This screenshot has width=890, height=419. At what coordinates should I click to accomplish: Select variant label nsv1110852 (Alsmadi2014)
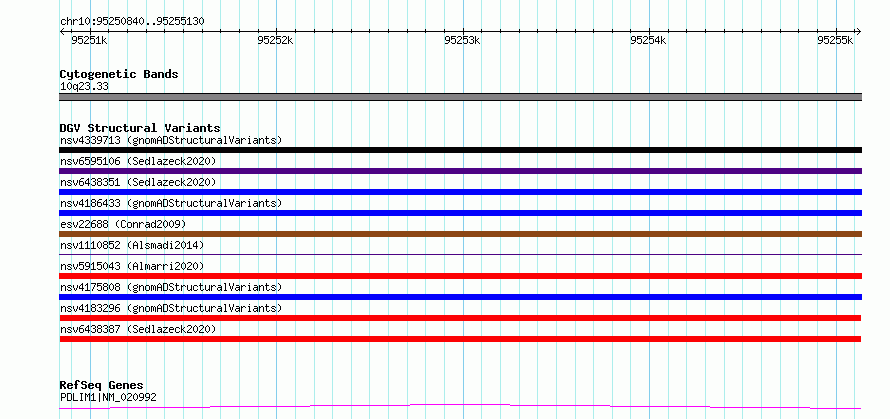point(132,245)
